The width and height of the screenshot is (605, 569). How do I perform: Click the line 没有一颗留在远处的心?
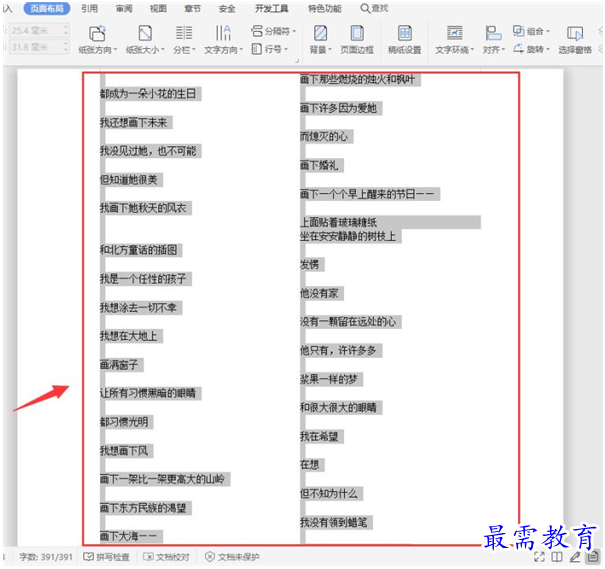(348, 322)
